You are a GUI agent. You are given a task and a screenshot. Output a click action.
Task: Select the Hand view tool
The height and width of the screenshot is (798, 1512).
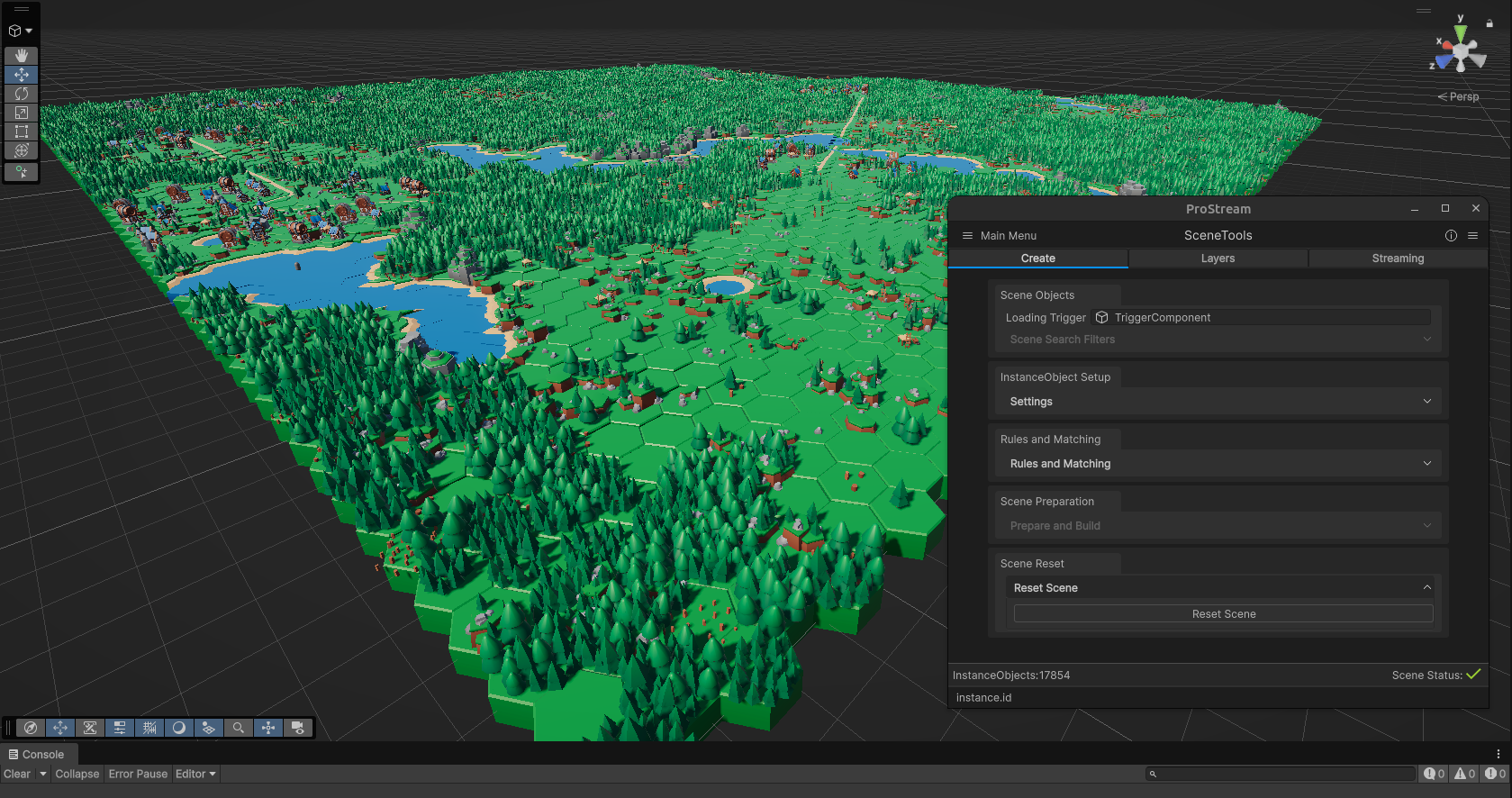[22, 56]
